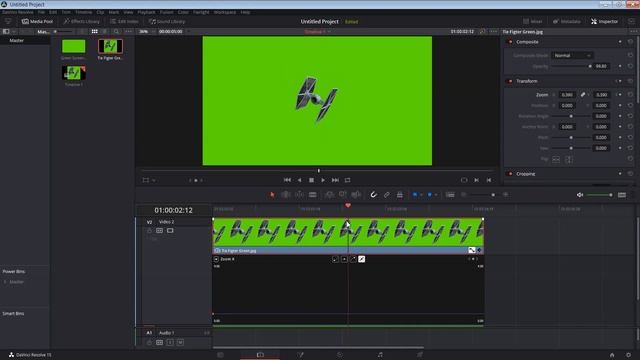640x360 pixels.
Task: Select the arrow Selection mode tool
Action: (x=272, y=195)
